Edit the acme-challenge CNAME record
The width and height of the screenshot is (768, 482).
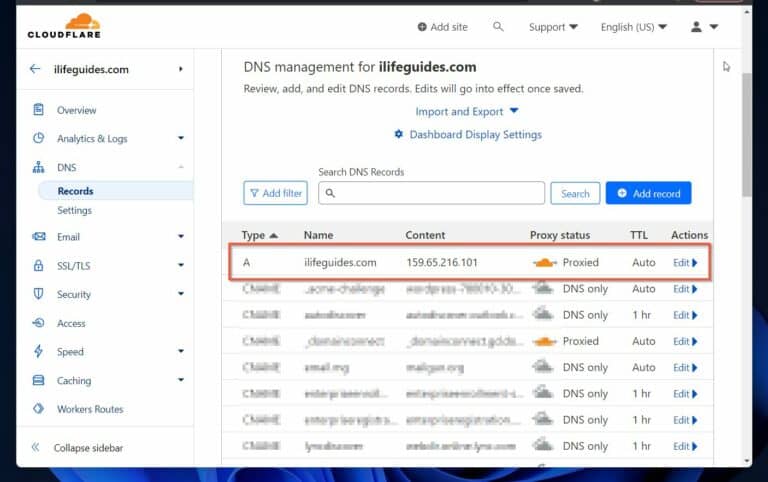coord(685,289)
